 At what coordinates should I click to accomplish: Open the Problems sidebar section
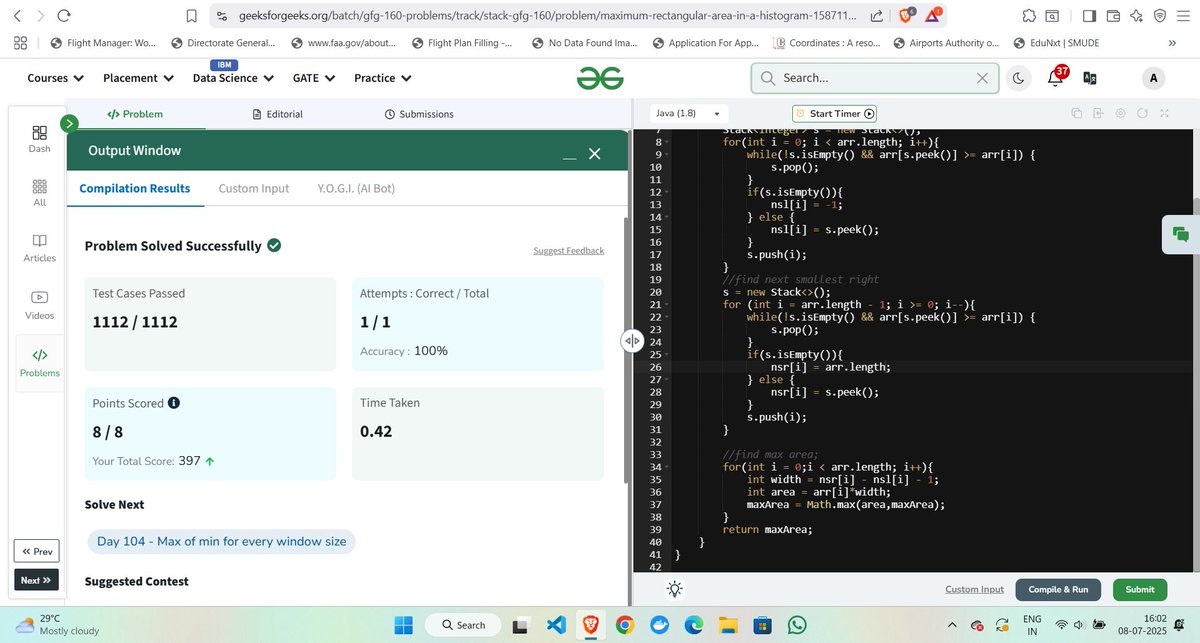point(39,363)
